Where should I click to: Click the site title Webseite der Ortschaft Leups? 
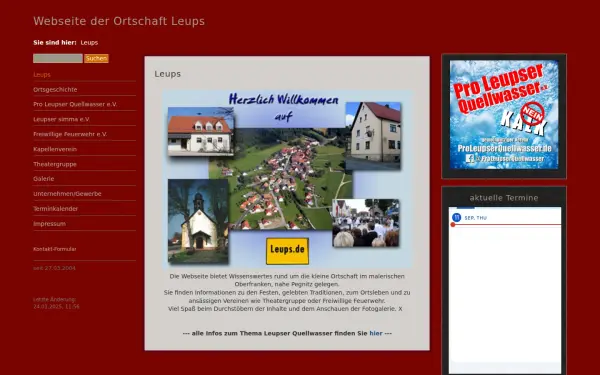click(x=119, y=21)
